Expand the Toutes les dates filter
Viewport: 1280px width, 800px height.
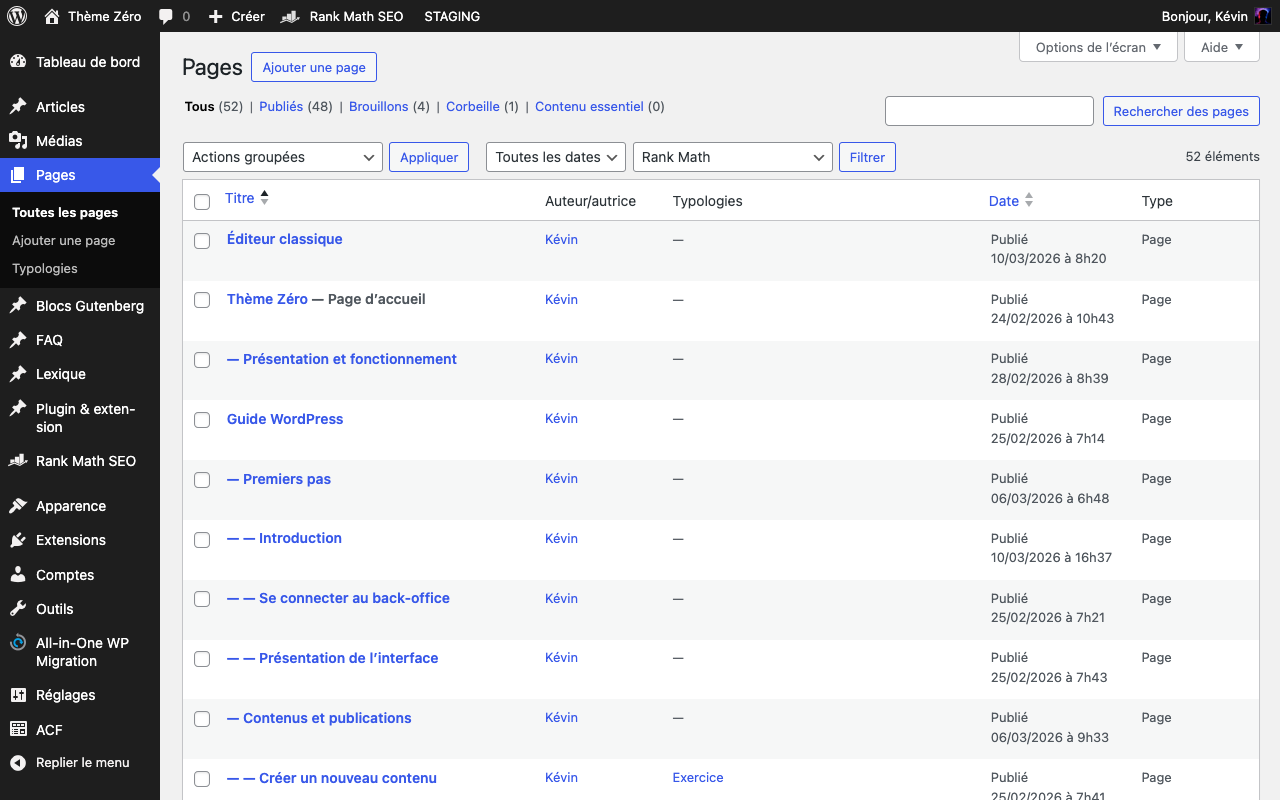tap(555, 157)
